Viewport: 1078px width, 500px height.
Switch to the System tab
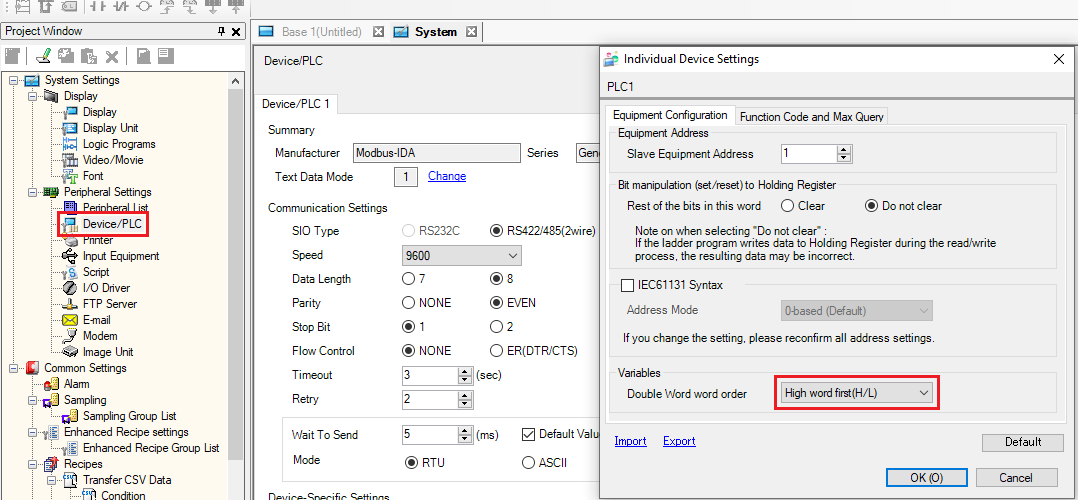tap(436, 32)
